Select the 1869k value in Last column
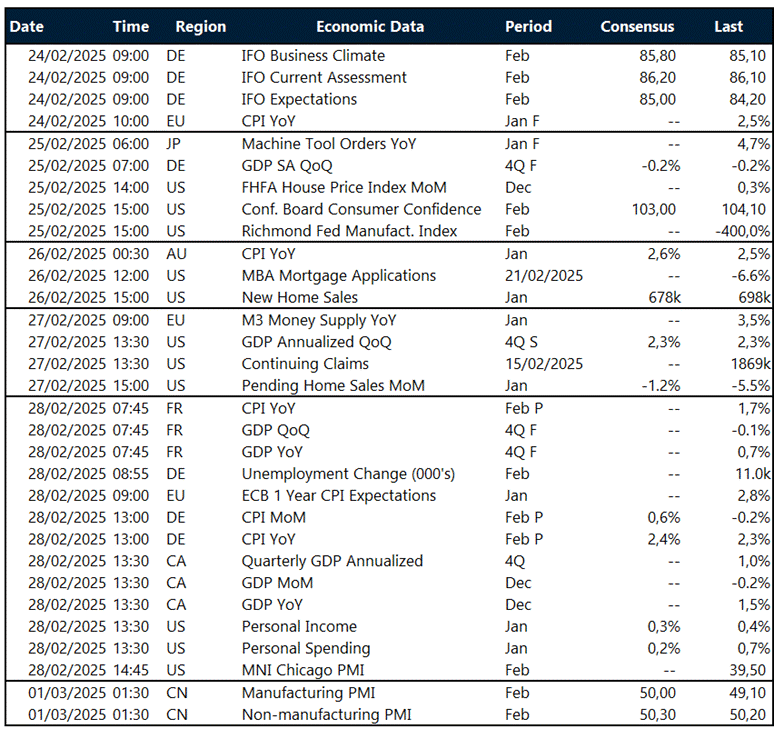The image size is (774, 729). (747, 364)
